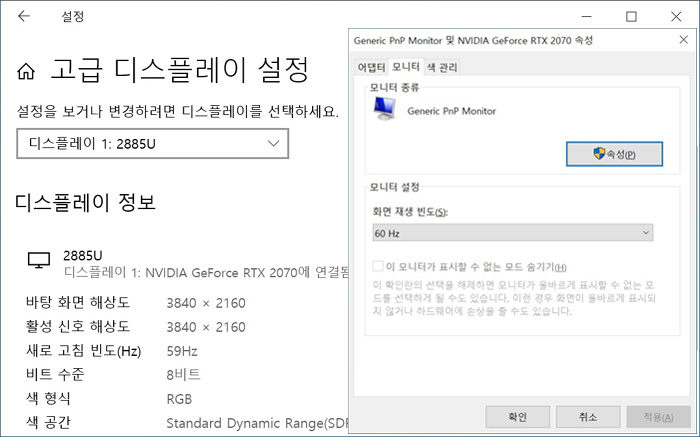Expand the 60 Hz screen refresh rate dropdown

click(512, 233)
